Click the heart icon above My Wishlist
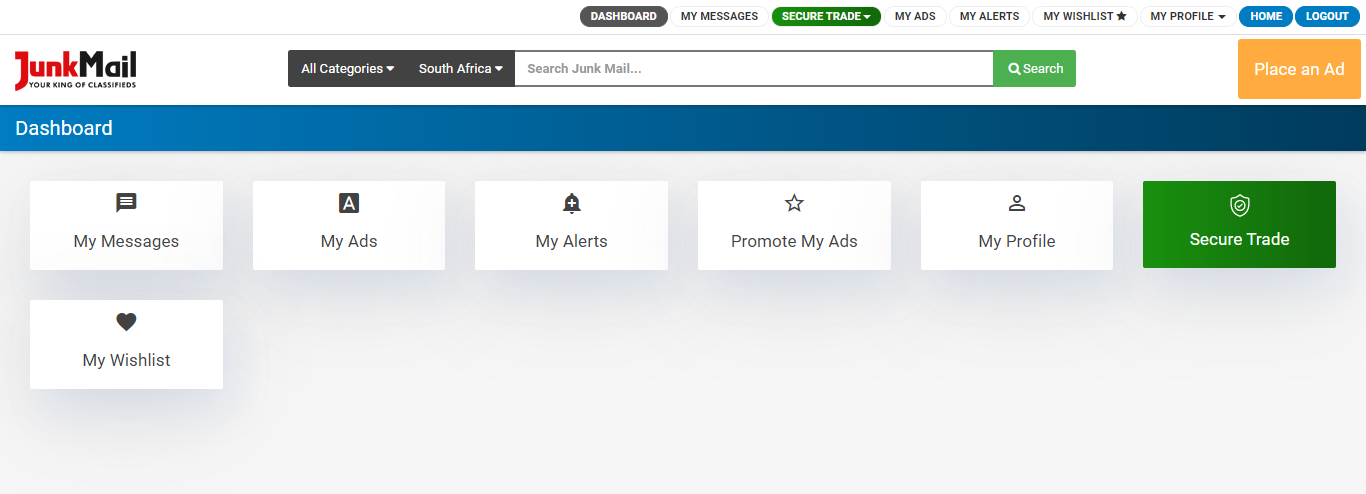This screenshot has width=1366, height=494. tap(126, 322)
